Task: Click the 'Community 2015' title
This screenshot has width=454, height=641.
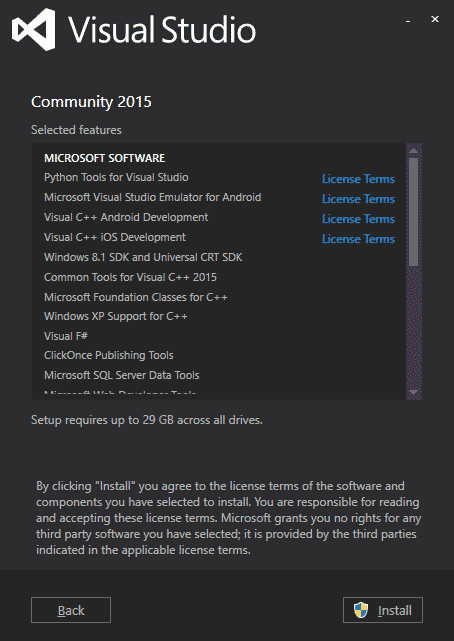Action: (x=91, y=102)
